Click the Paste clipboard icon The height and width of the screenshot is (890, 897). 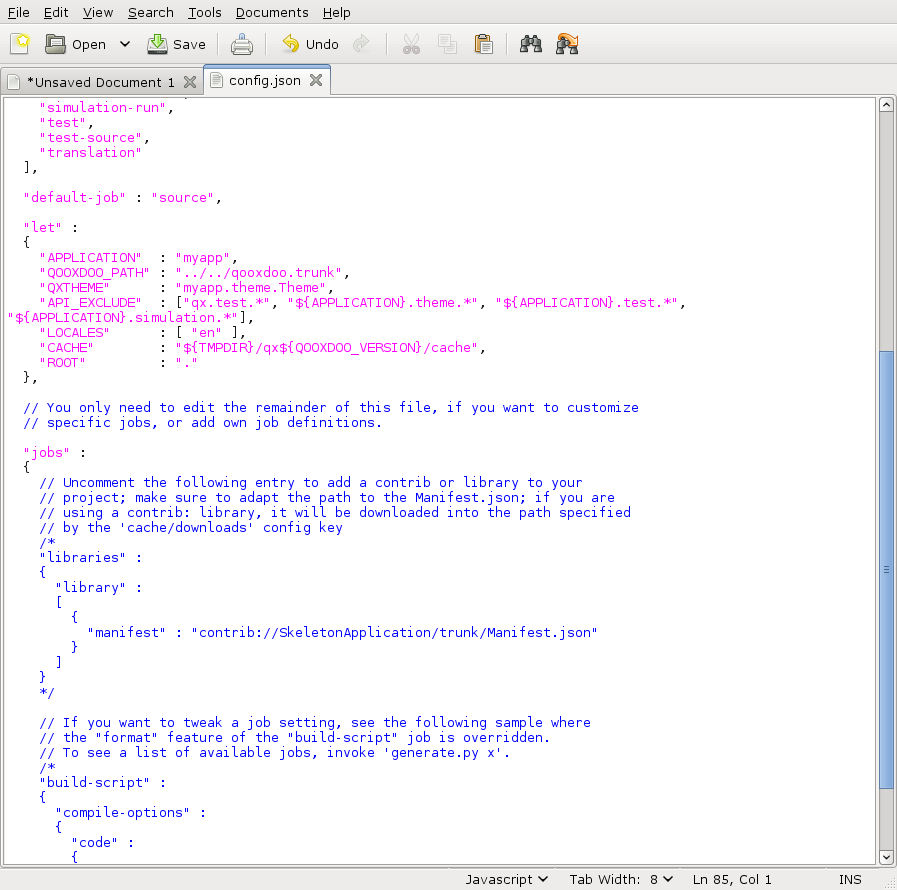483,44
